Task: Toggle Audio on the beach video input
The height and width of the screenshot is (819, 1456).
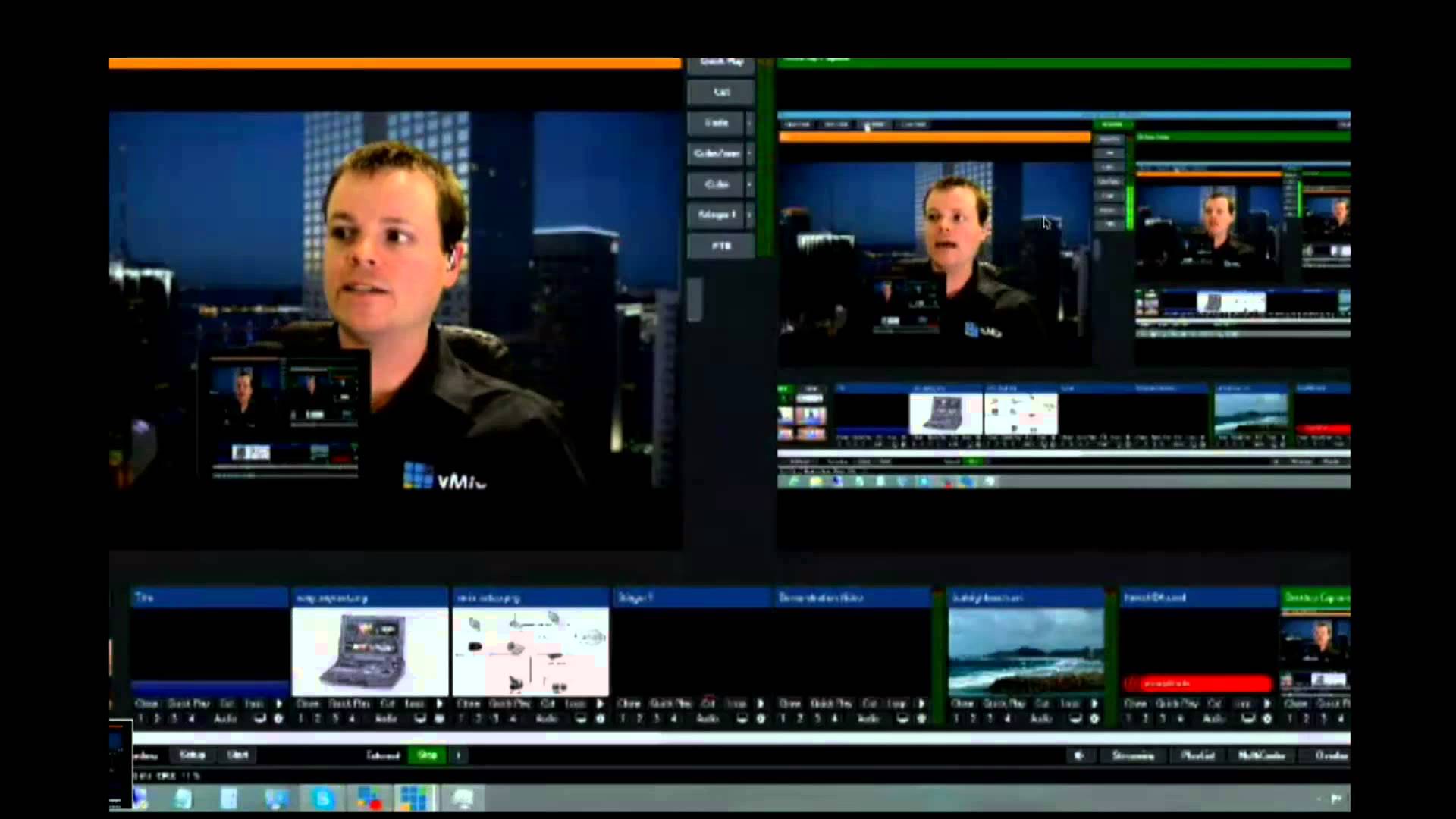Action: pos(1041,718)
